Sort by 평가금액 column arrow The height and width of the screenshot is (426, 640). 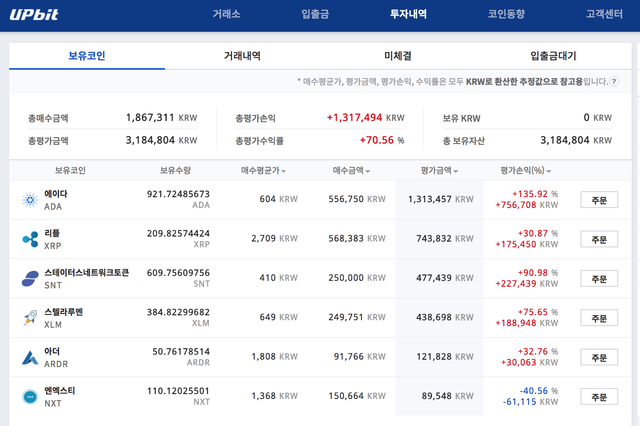click(x=456, y=171)
